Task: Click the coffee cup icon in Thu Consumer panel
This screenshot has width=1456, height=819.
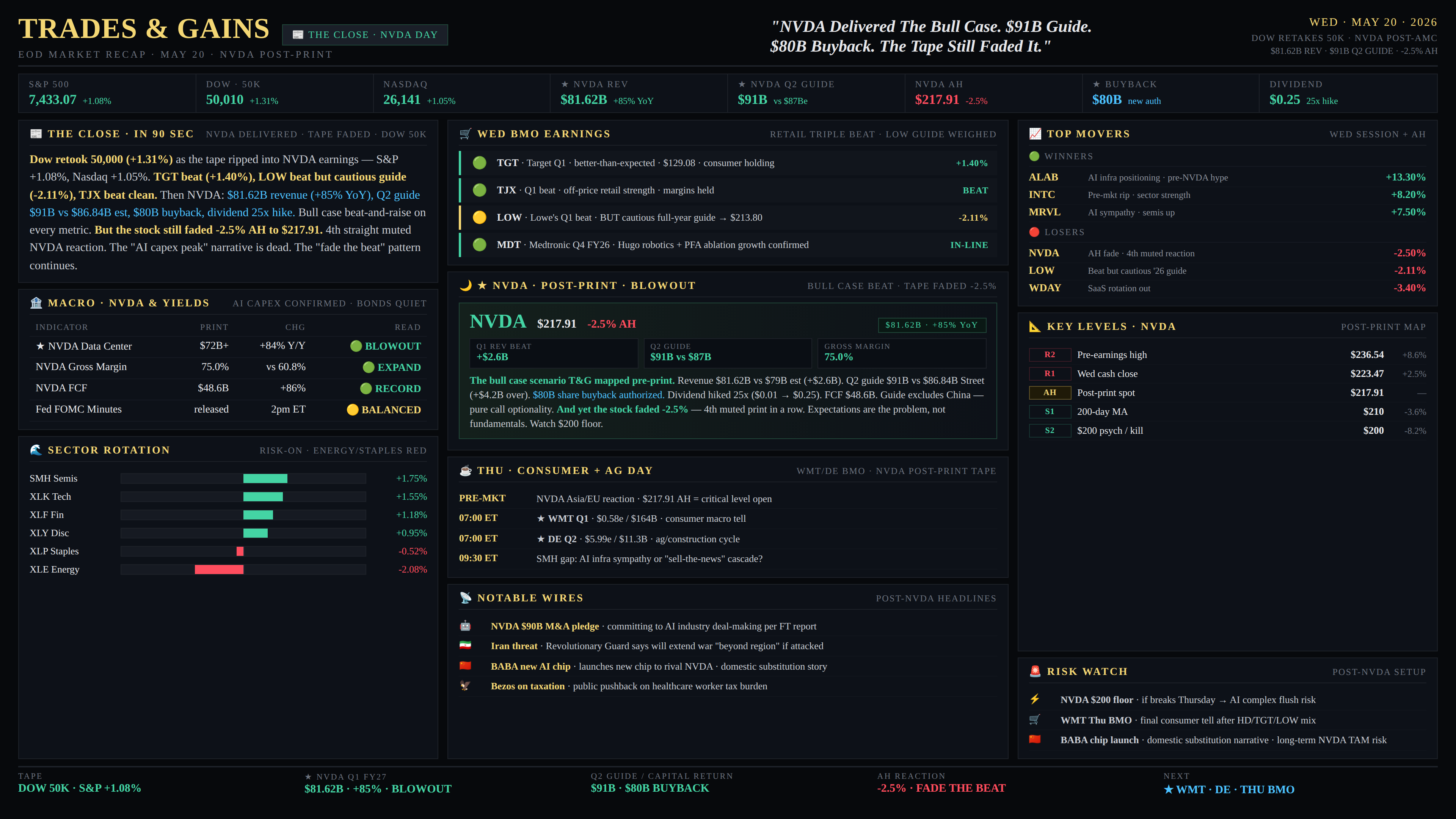Action: coord(465,471)
